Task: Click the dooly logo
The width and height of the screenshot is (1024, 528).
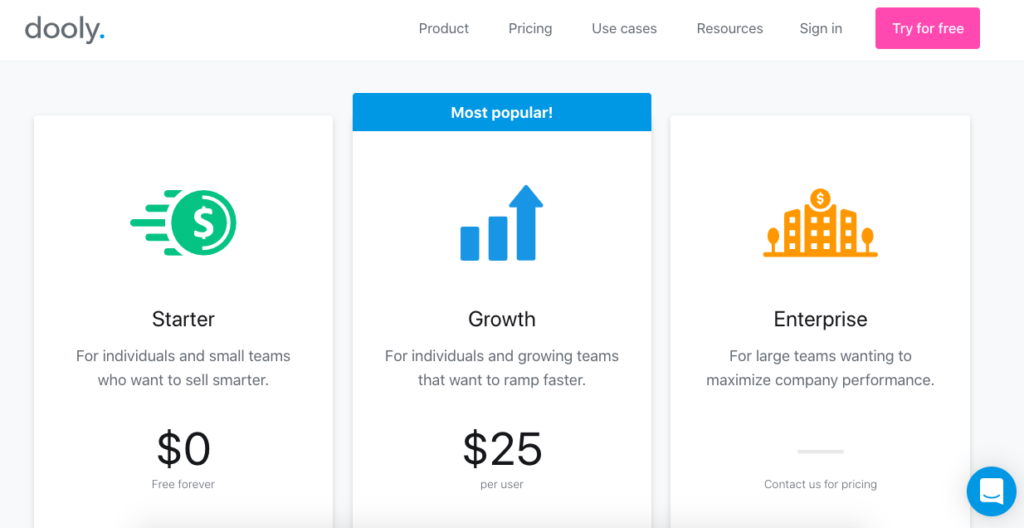Action: point(65,29)
